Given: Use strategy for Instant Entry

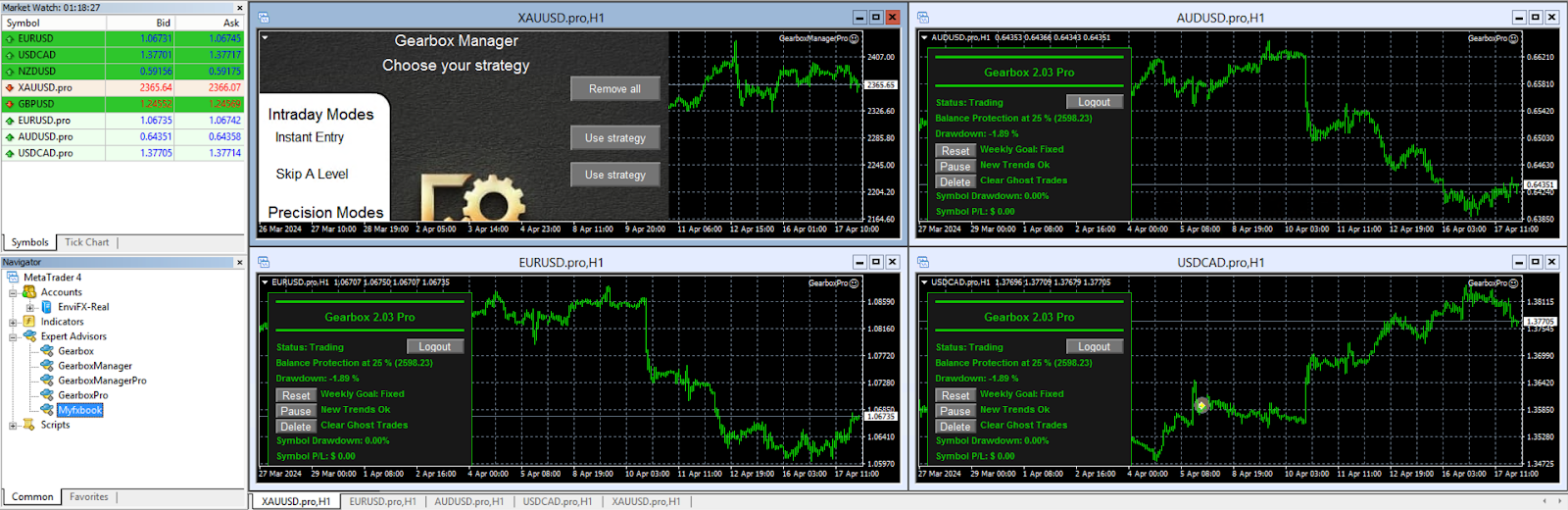Looking at the screenshot, I should tap(615, 137).
